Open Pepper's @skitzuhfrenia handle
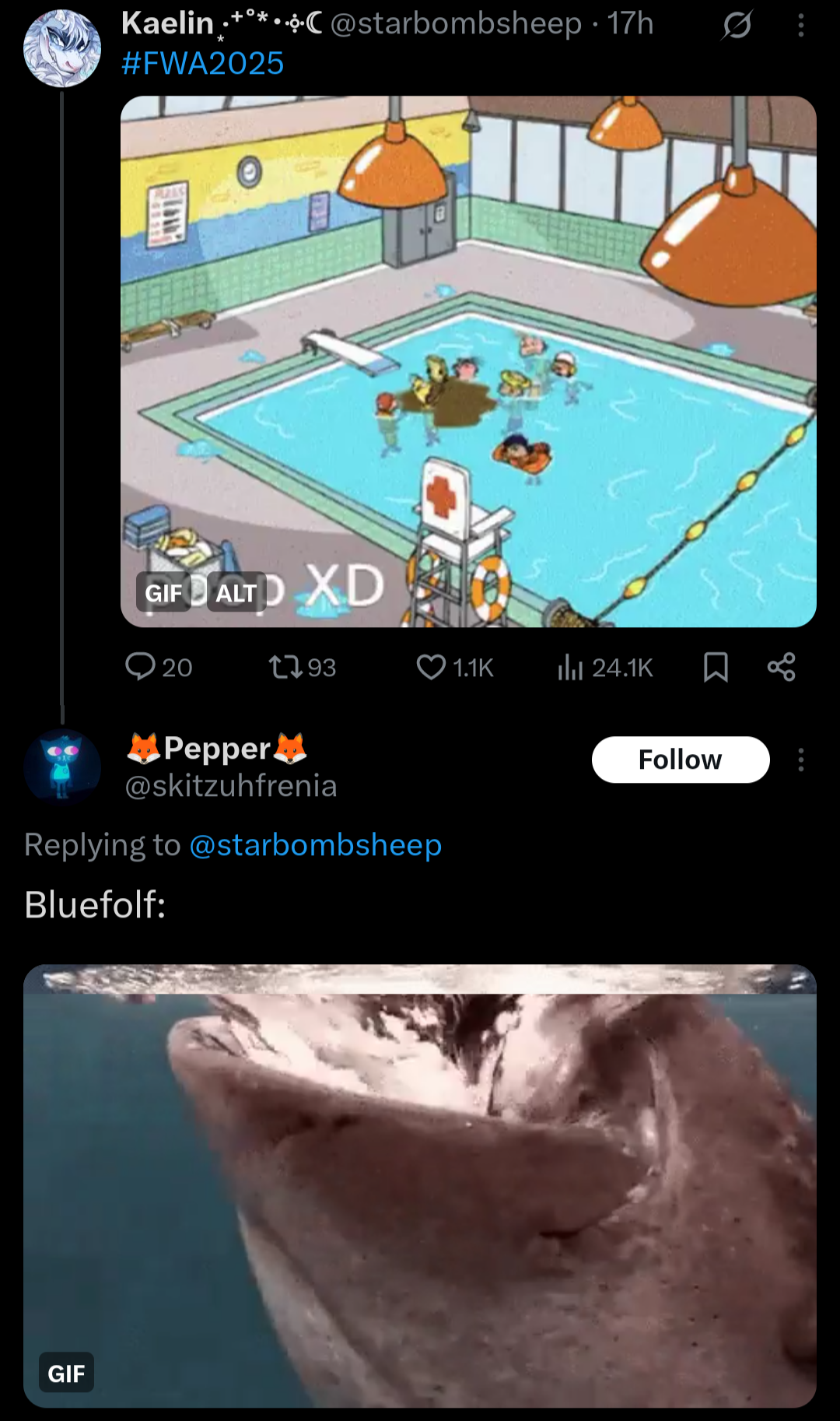The image size is (840, 1421). pos(231,786)
